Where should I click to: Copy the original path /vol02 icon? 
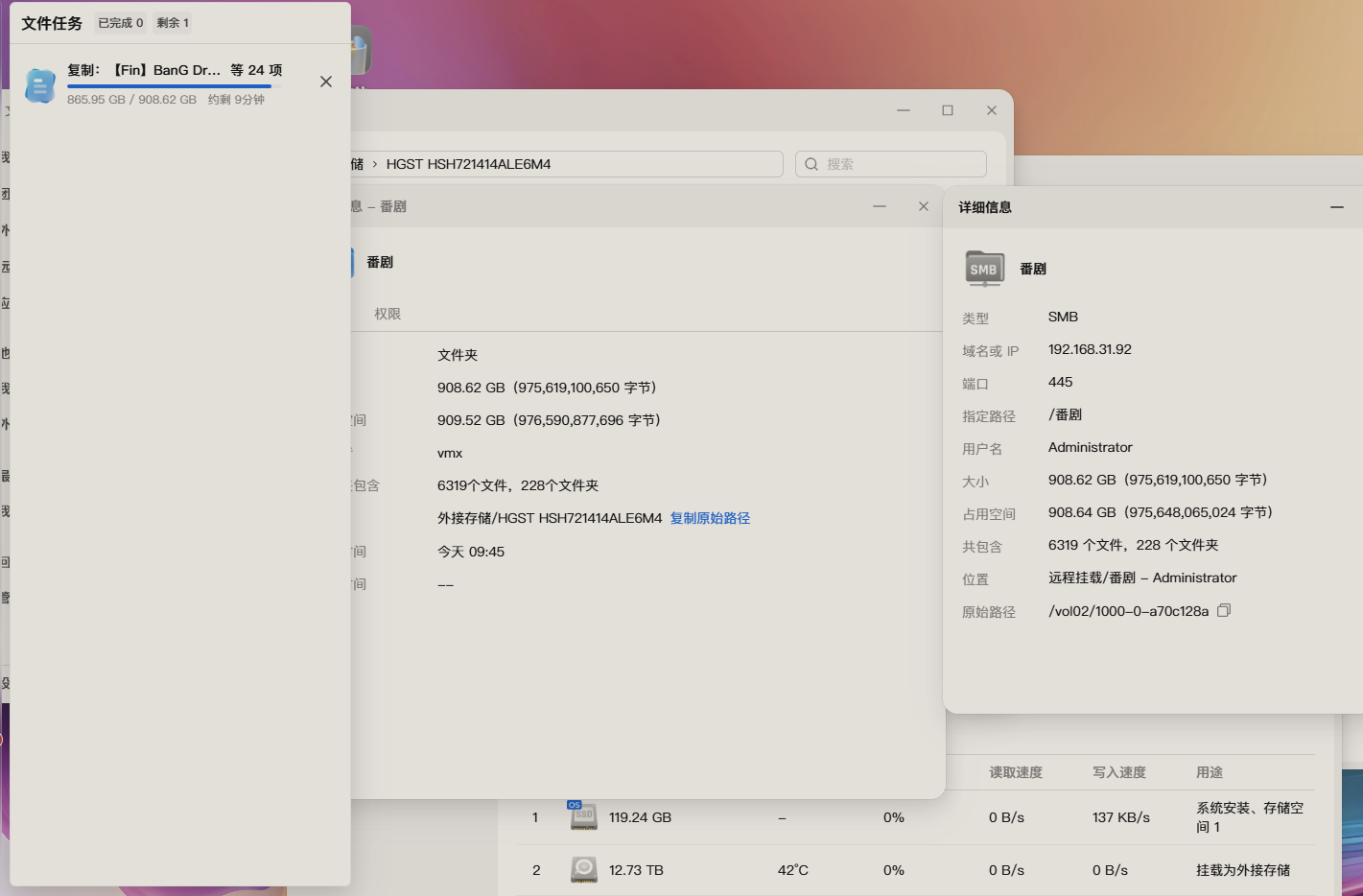point(1224,610)
